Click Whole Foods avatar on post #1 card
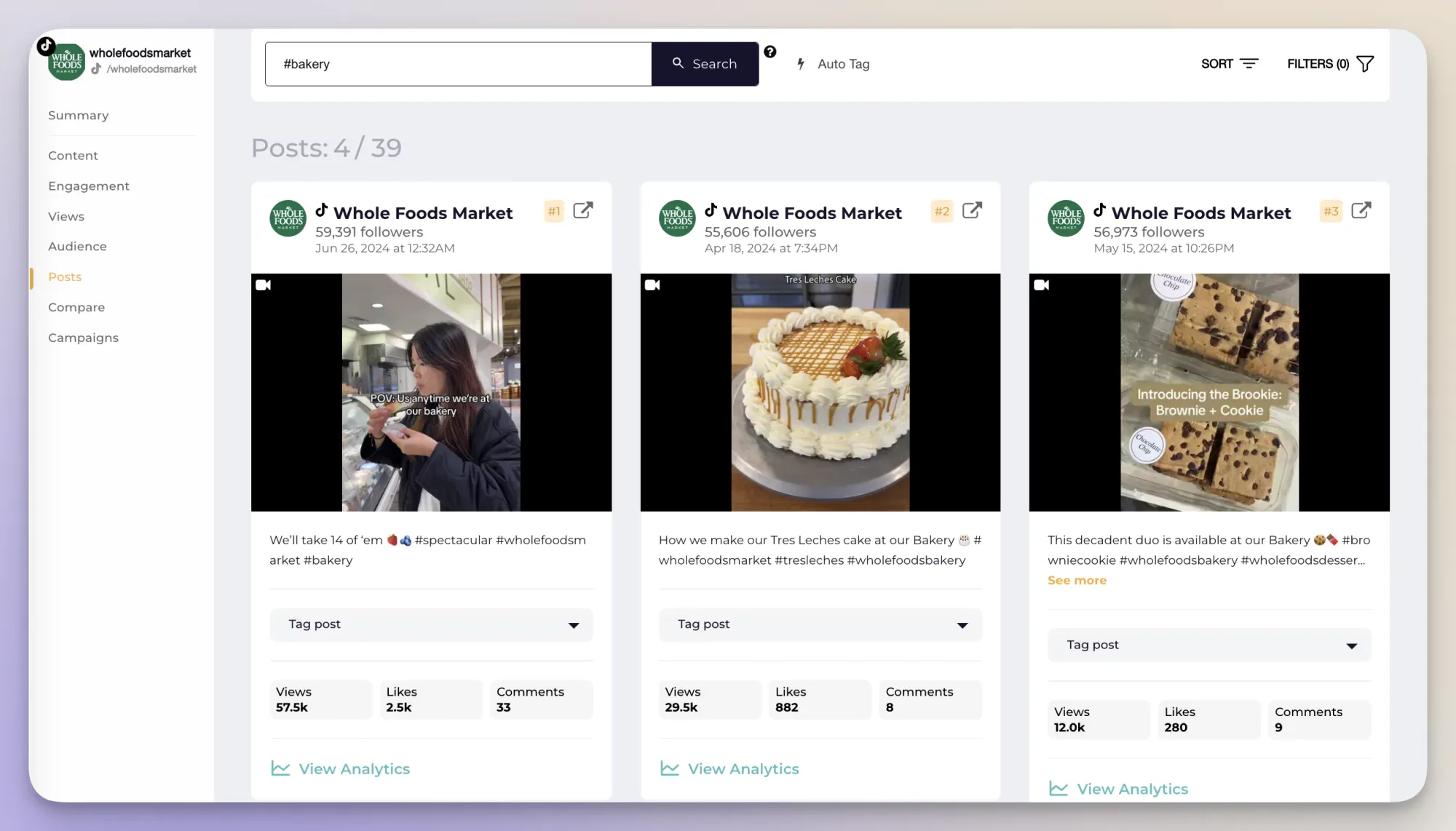The image size is (1456, 831). pos(288,218)
